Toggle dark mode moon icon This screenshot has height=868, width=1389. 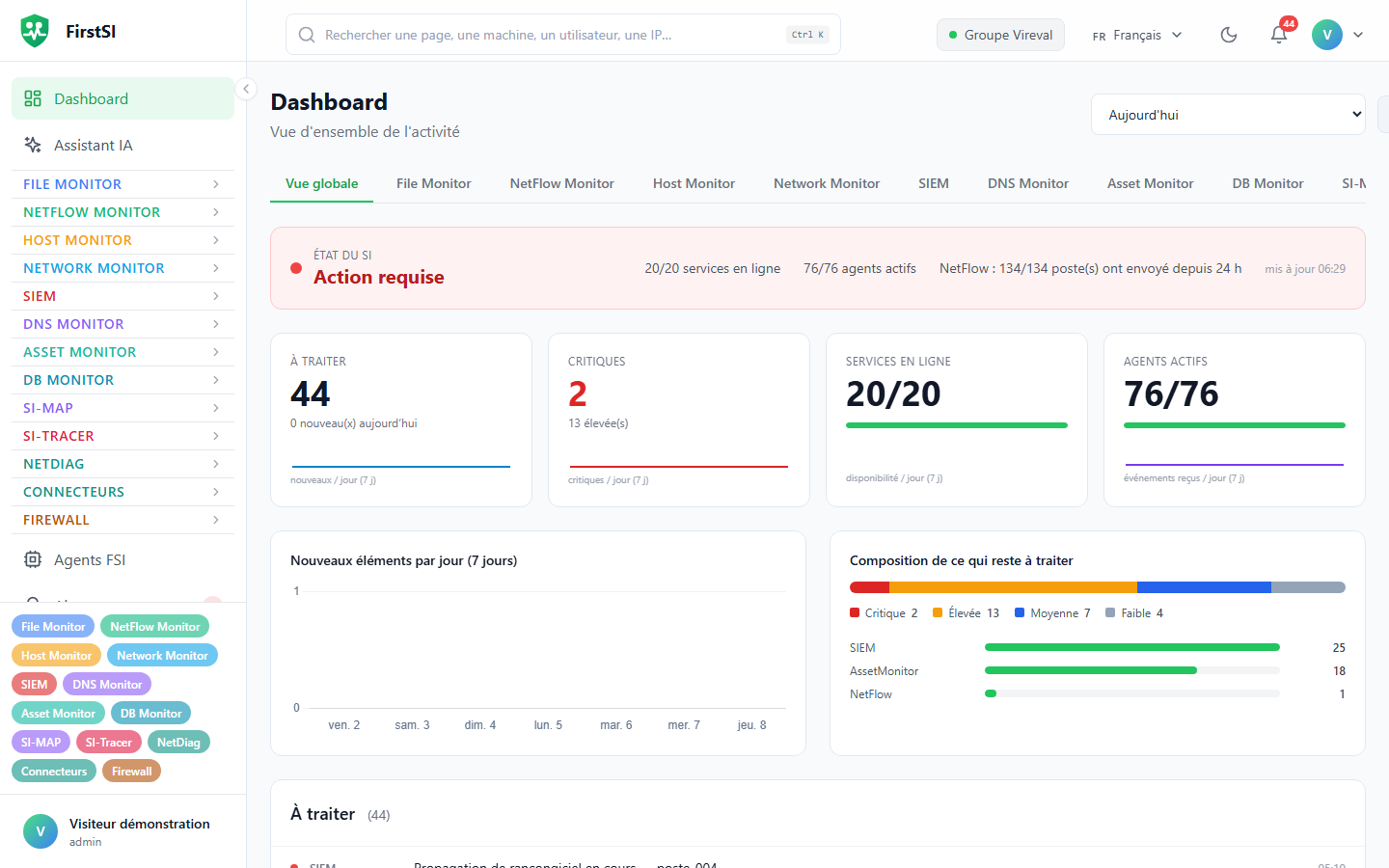pyautogui.click(x=1229, y=35)
